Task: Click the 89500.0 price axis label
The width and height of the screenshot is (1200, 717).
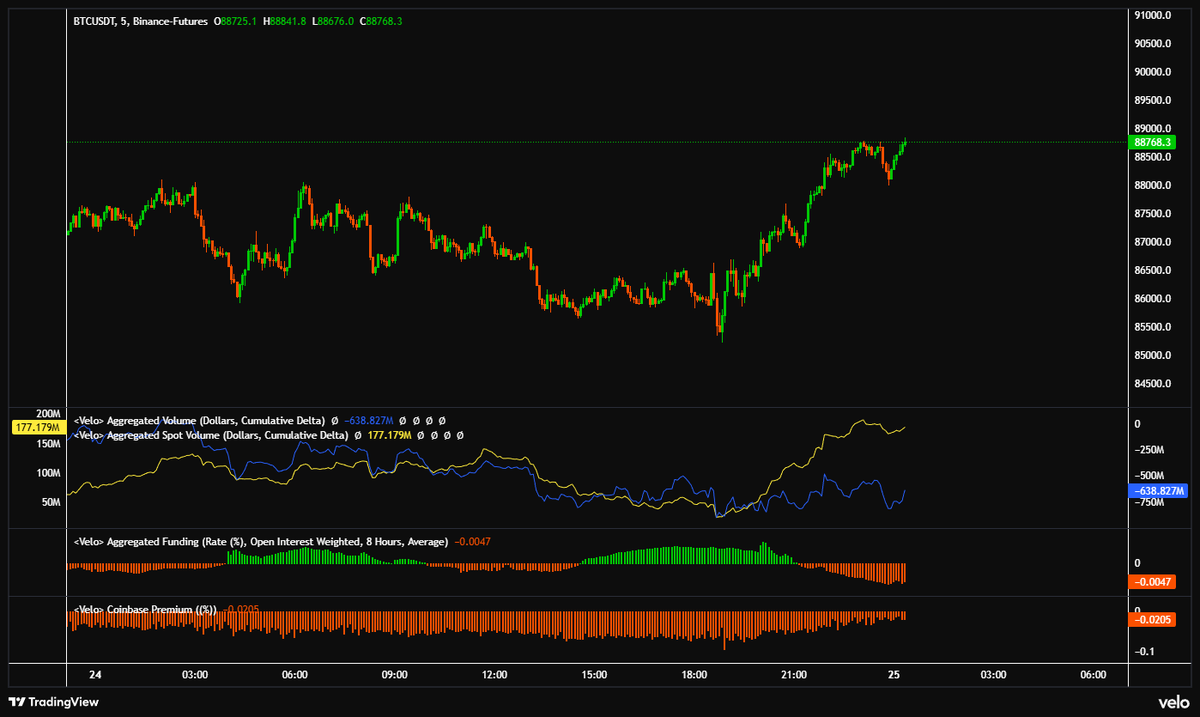Action: (x=1155, y=100)
